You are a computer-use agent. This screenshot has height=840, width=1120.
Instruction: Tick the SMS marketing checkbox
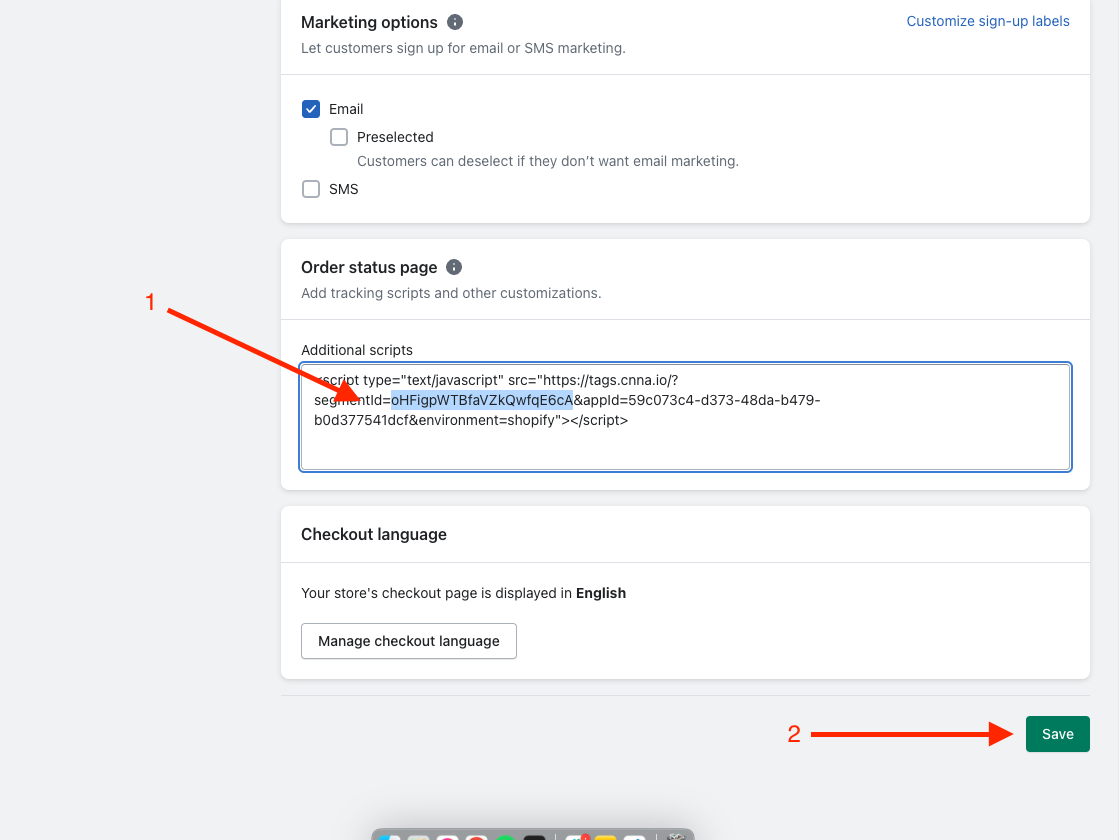pos(311,189)
